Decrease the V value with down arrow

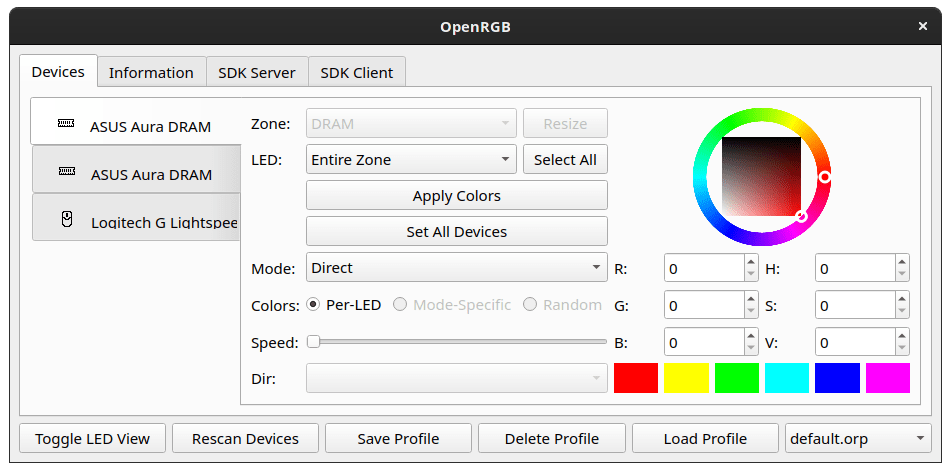click(902, 349)
